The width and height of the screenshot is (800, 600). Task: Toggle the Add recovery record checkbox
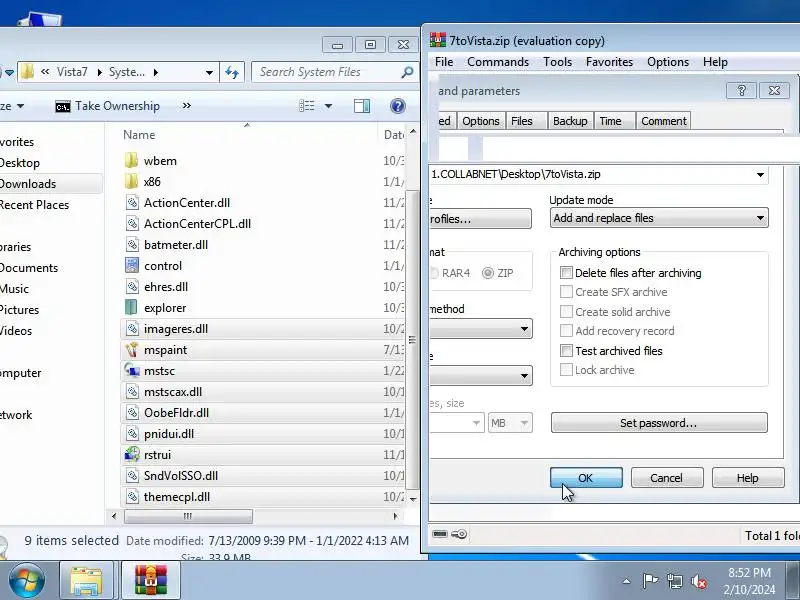pyautogui.click(x=566, y=331)
